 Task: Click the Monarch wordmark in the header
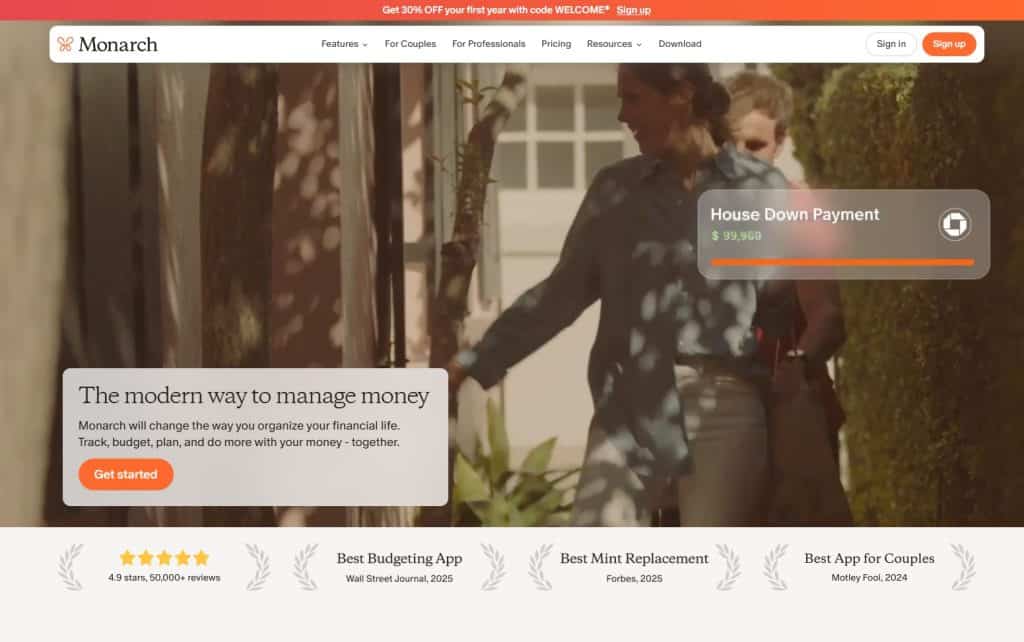coord(118,44)
